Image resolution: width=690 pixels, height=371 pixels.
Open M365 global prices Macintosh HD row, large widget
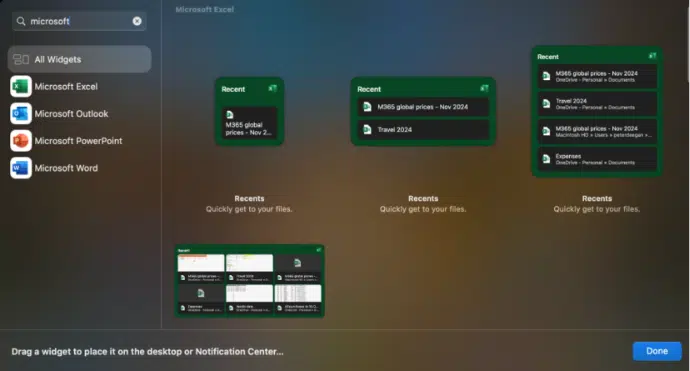(597, 131)
